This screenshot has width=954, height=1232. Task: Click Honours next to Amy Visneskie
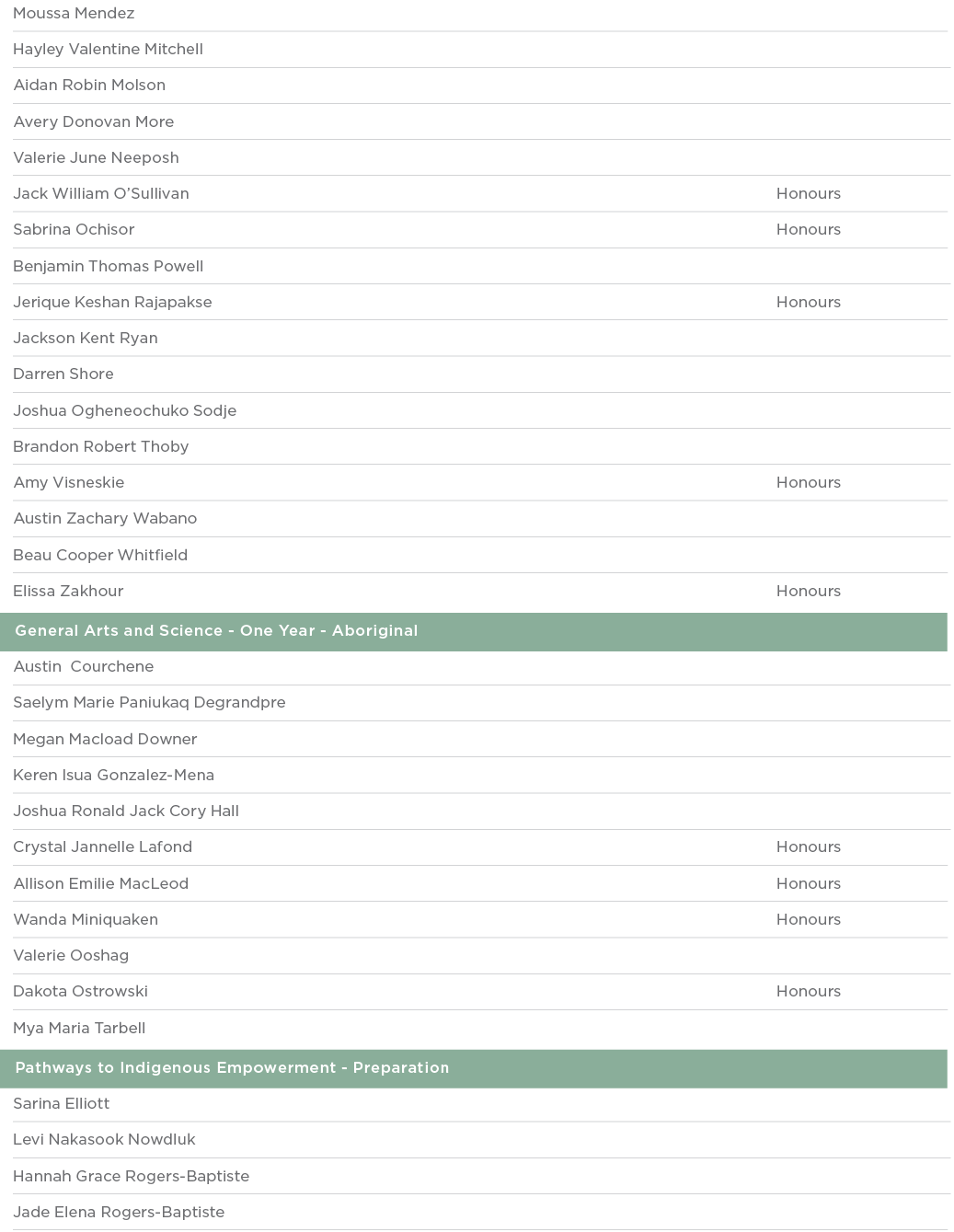pyautogui.click(x=808, y=483)
